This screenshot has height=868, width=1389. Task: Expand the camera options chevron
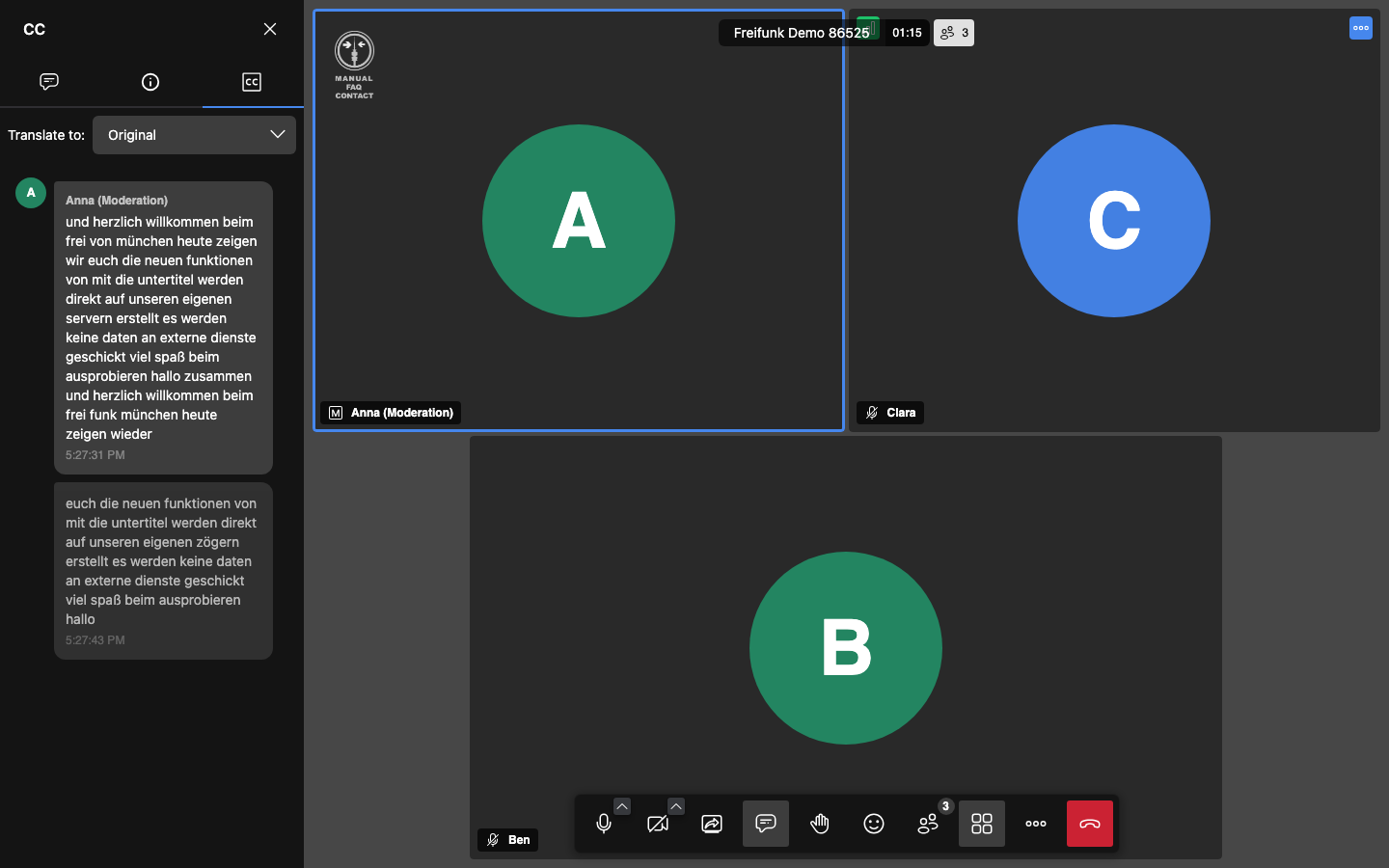676,806
